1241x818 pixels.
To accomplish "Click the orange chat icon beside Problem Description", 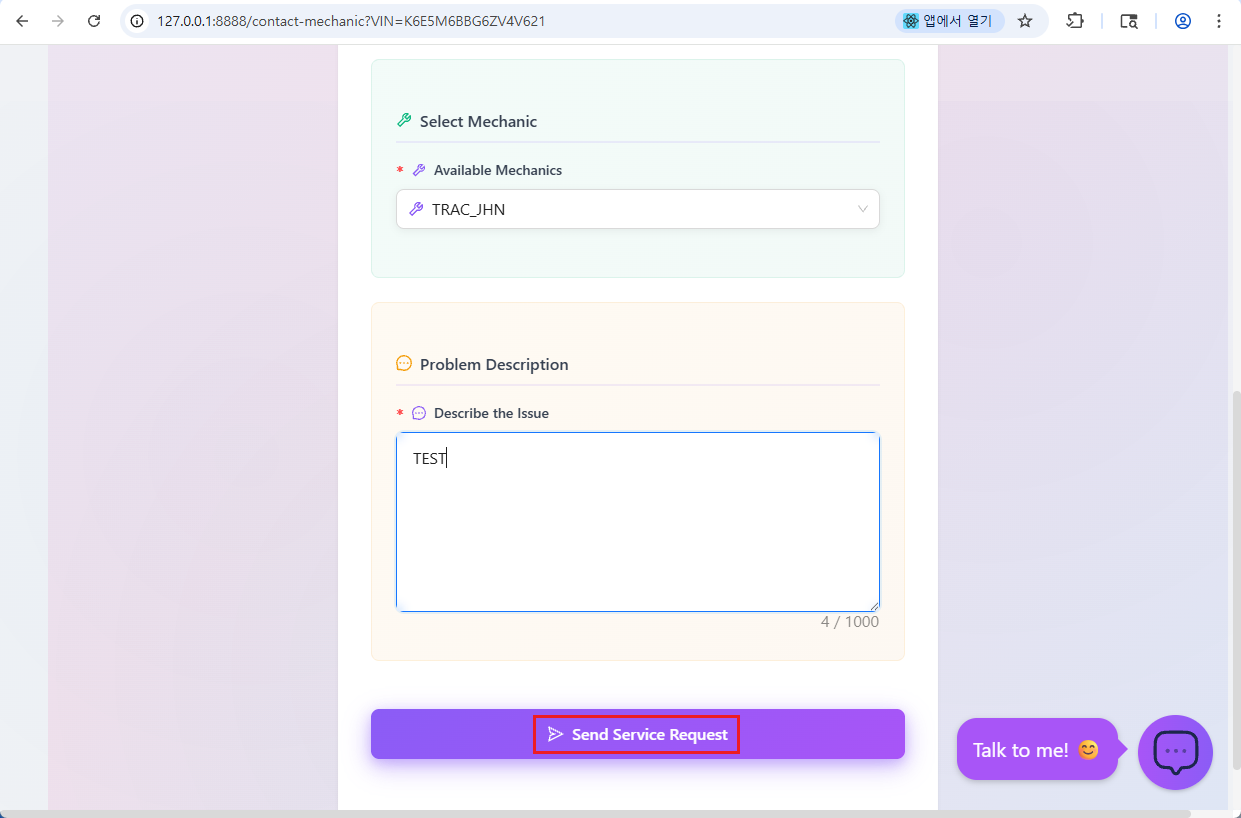I will [x=404, y=364].
